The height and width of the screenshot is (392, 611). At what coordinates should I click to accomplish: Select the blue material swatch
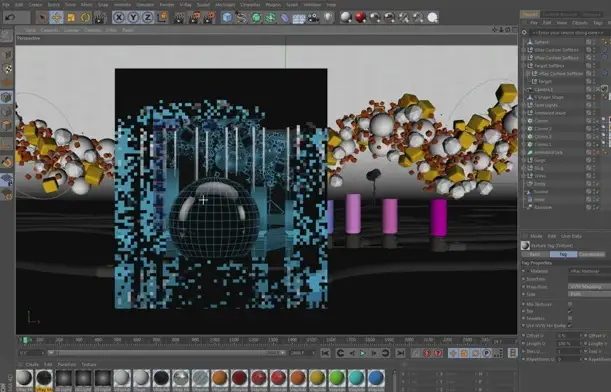click(376, 378)
